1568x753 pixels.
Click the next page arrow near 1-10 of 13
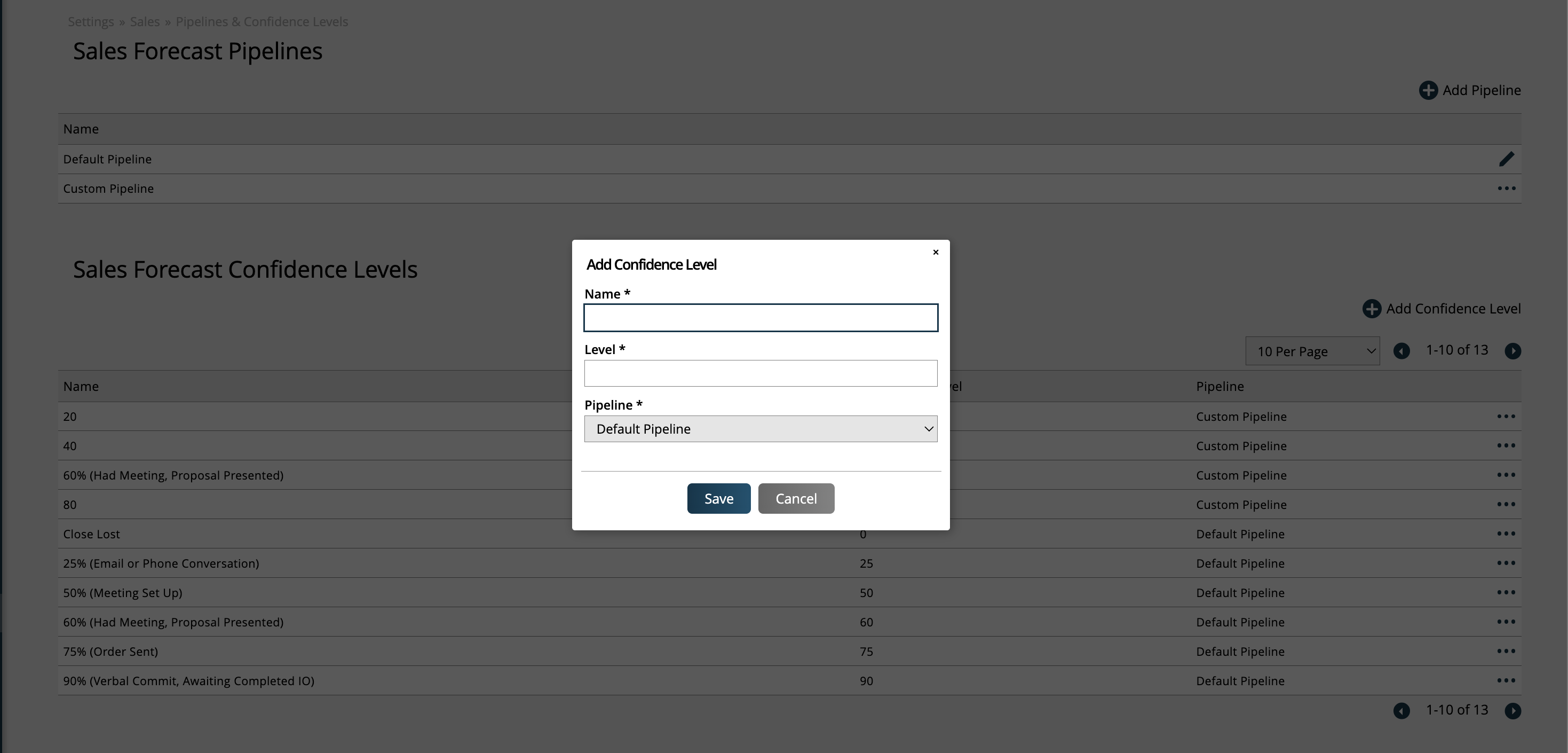point(1514,351)
